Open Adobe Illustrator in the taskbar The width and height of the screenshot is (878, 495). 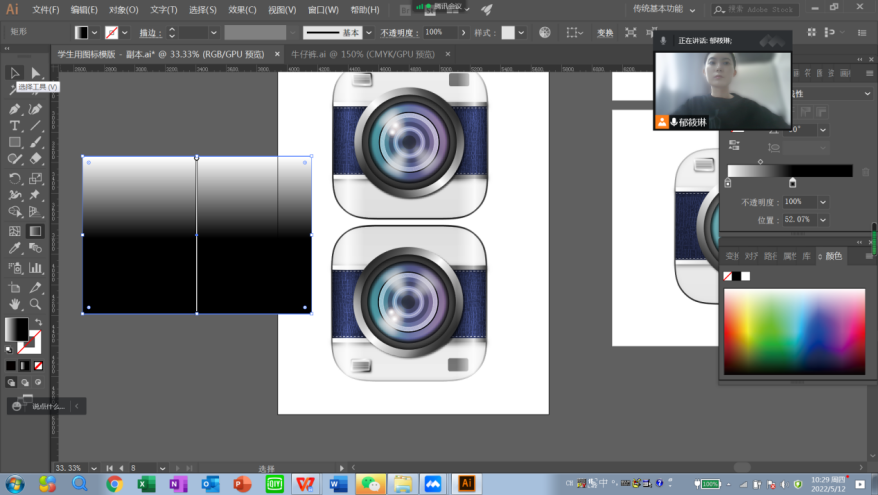click(x=465, y=483)
